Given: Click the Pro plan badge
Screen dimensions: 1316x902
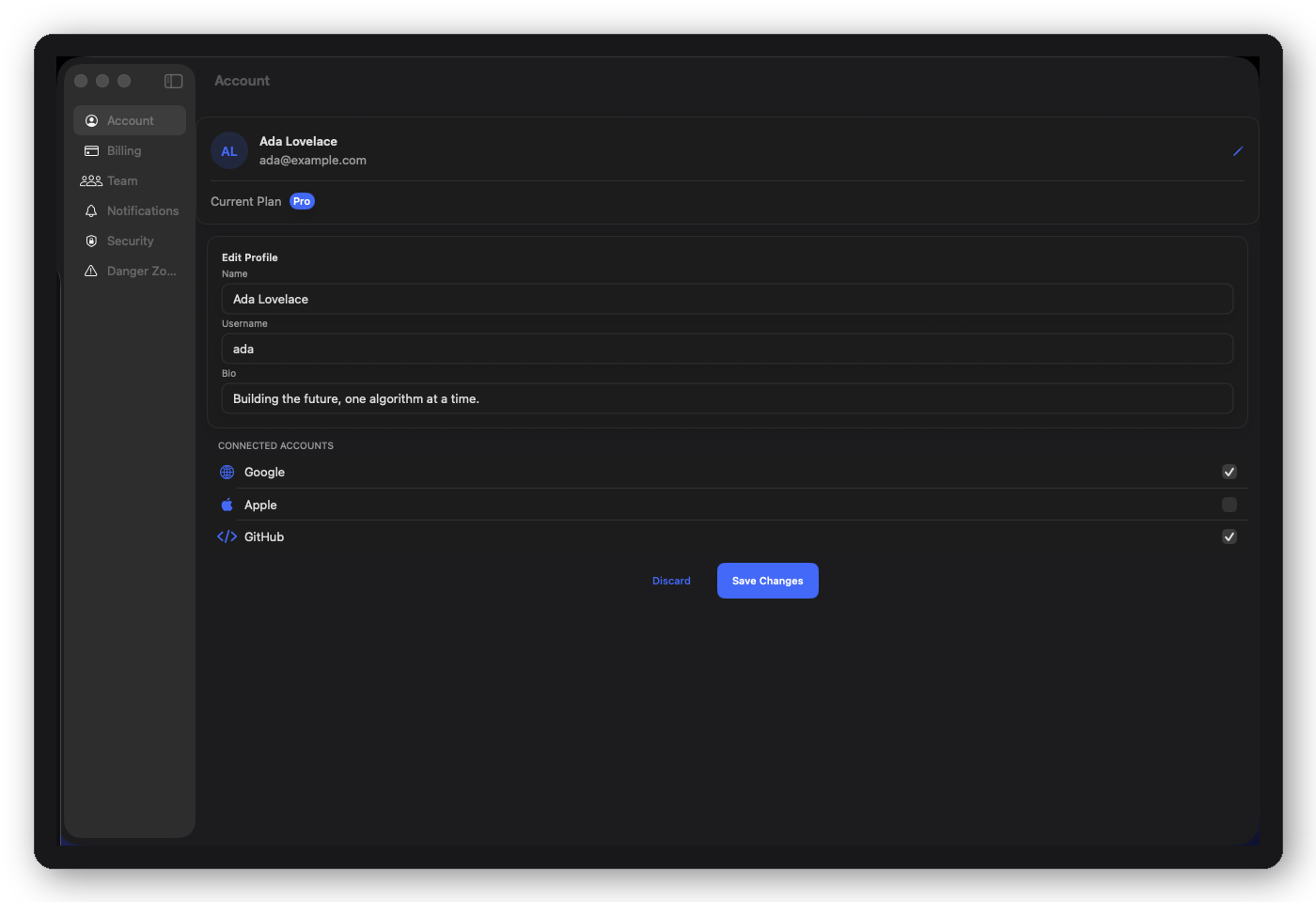Looking at the screenshot, I should coord(302,201).
